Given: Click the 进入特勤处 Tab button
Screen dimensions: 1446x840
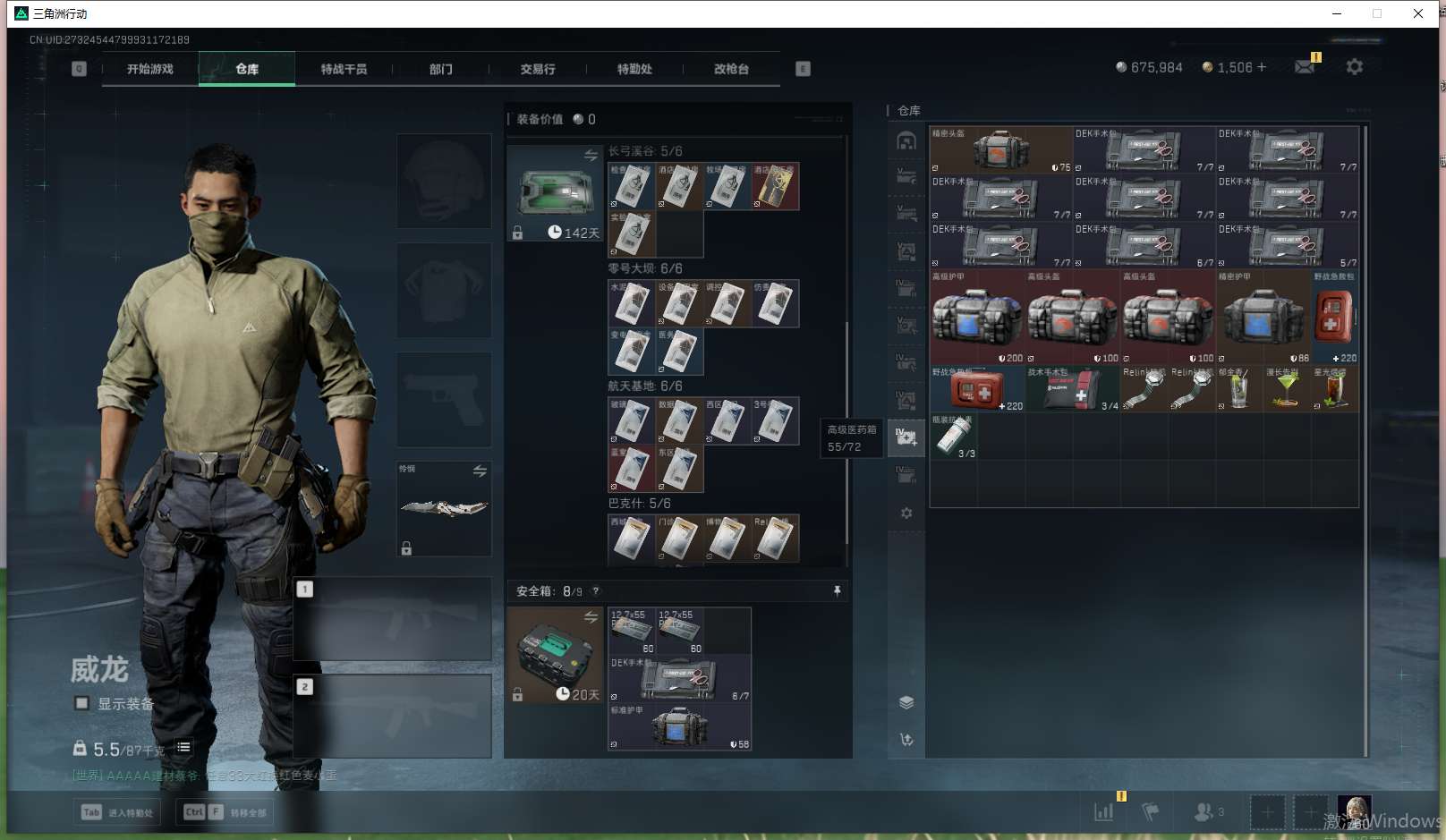Looking at the screenshot, I should coord(117,812).
